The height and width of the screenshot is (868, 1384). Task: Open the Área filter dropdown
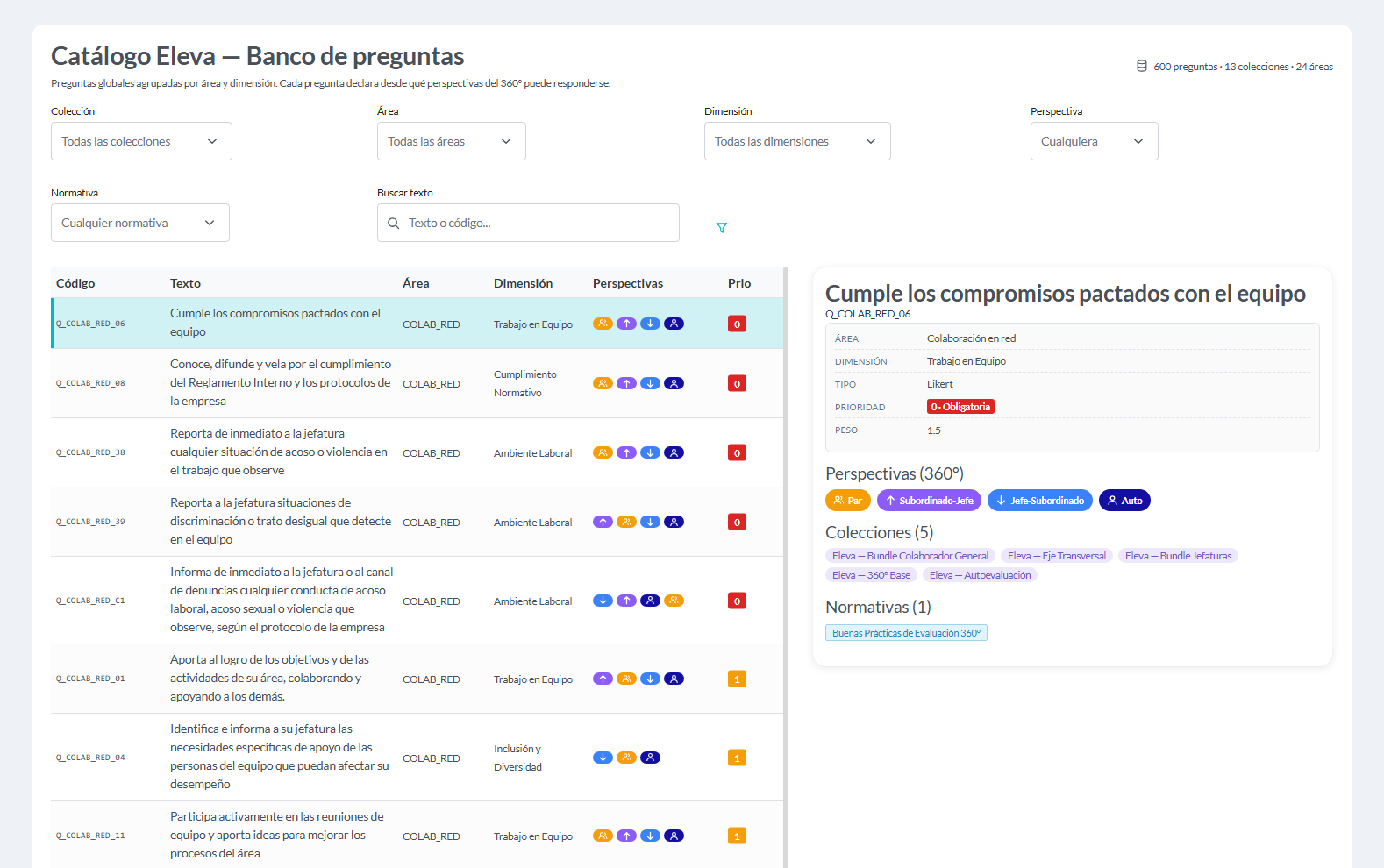click(x=452, y=141)
